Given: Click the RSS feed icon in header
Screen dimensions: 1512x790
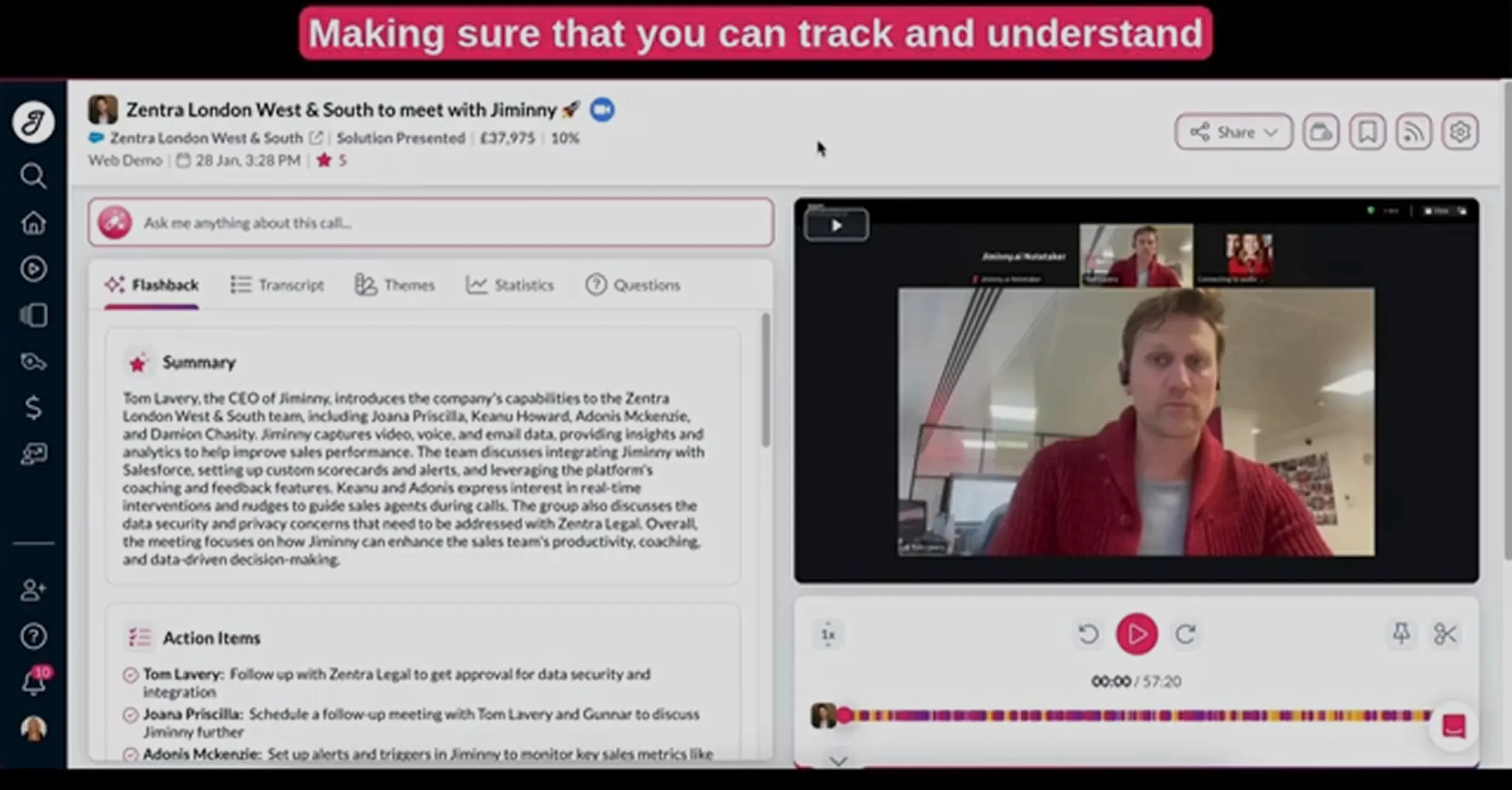Looking at the screenshot, I should 1413,132.
